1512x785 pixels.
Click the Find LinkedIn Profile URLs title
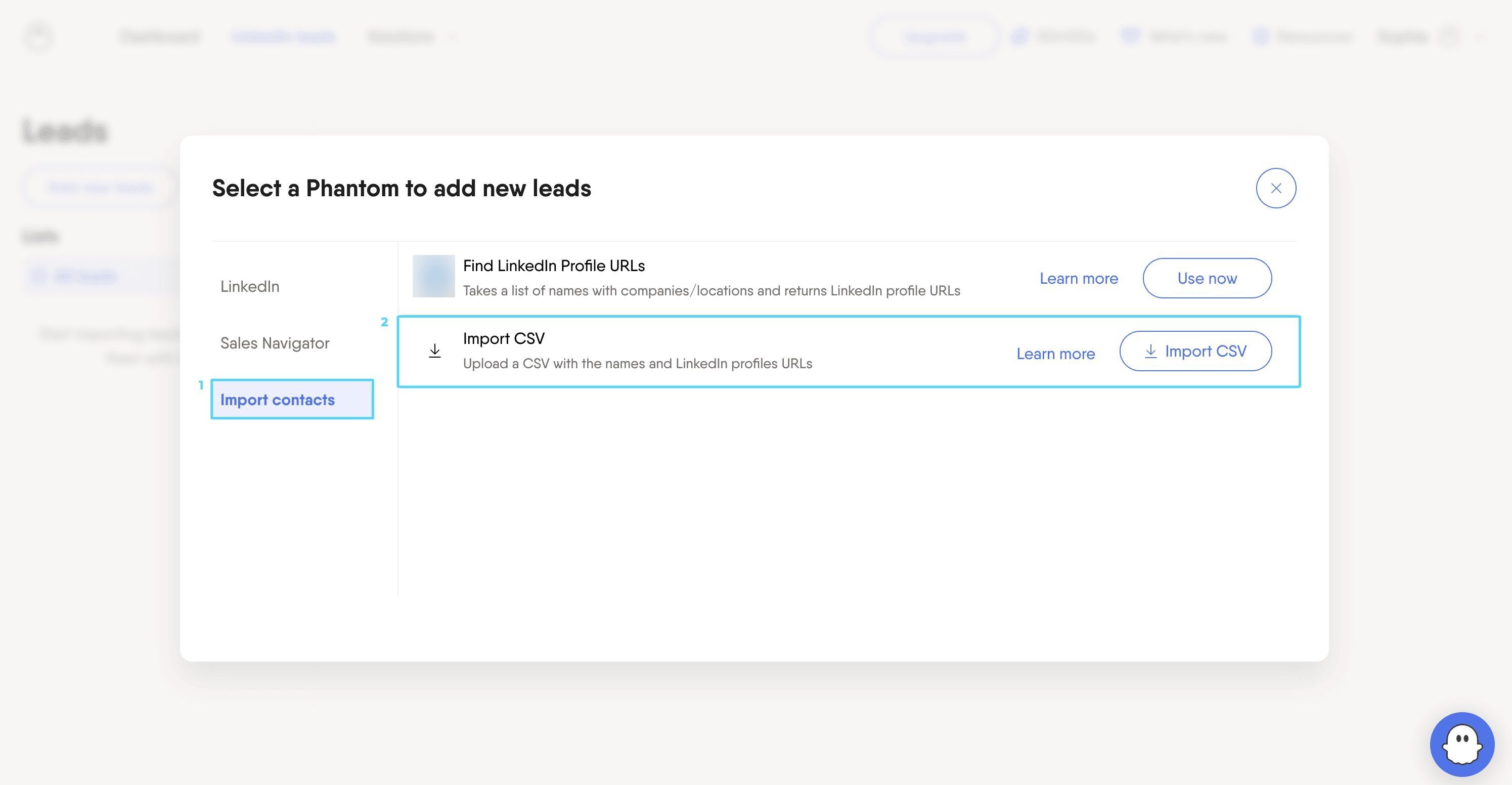[x=554, y=266]
